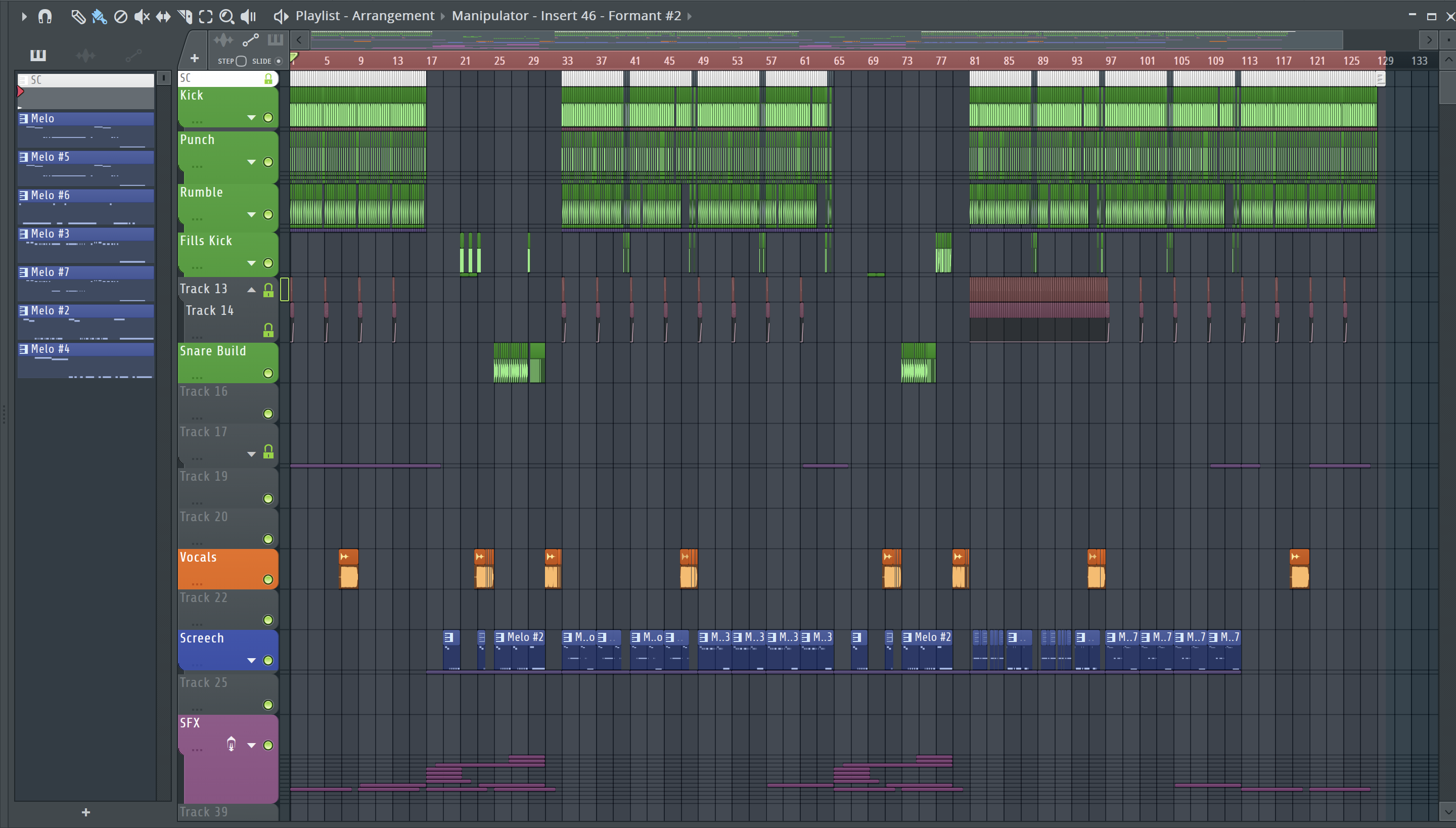Select the Mute tool

pyautogui.click(x=142, y=17)
